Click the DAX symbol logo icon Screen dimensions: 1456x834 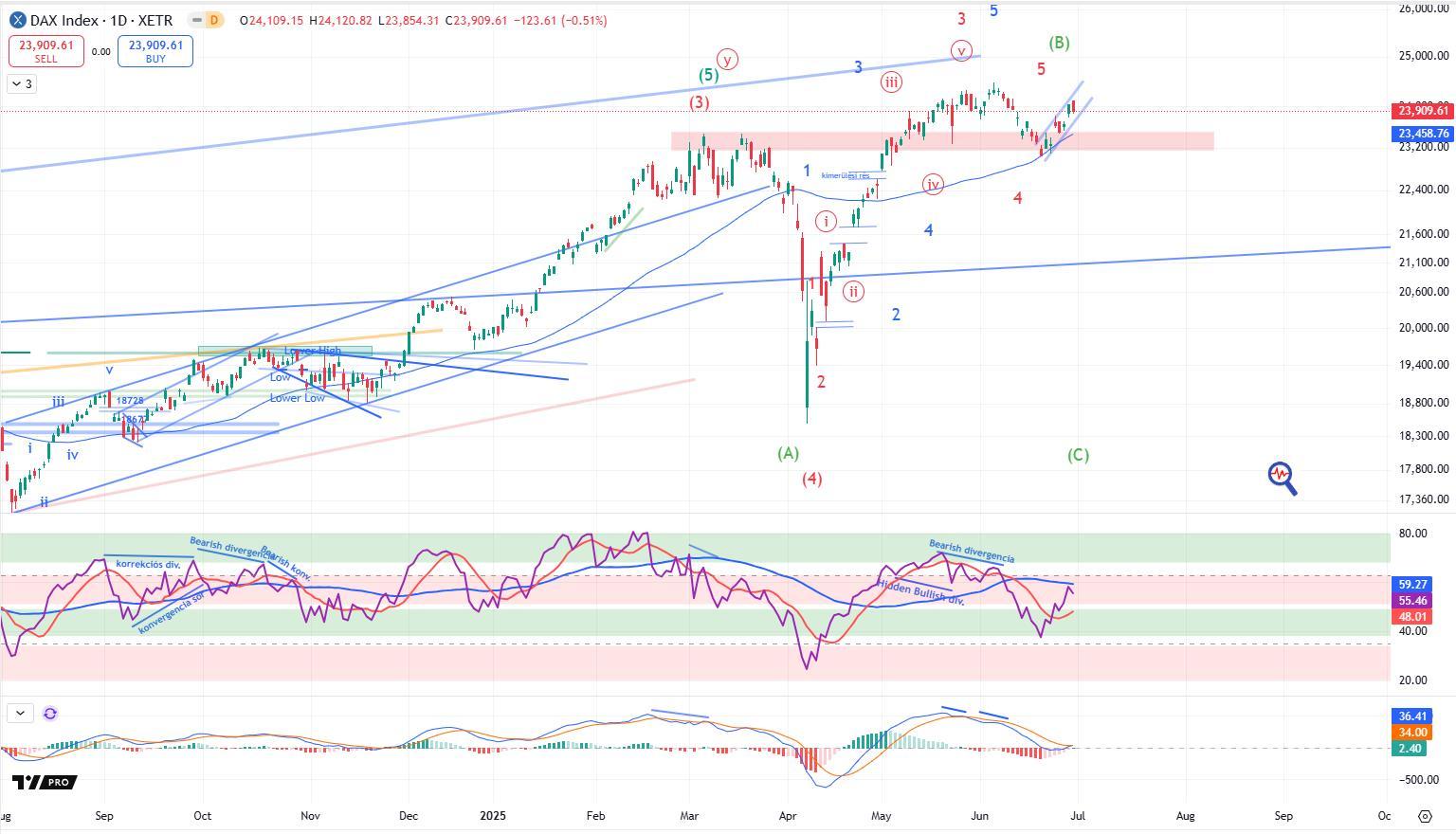pyautogui.click(x=17, y=20)
